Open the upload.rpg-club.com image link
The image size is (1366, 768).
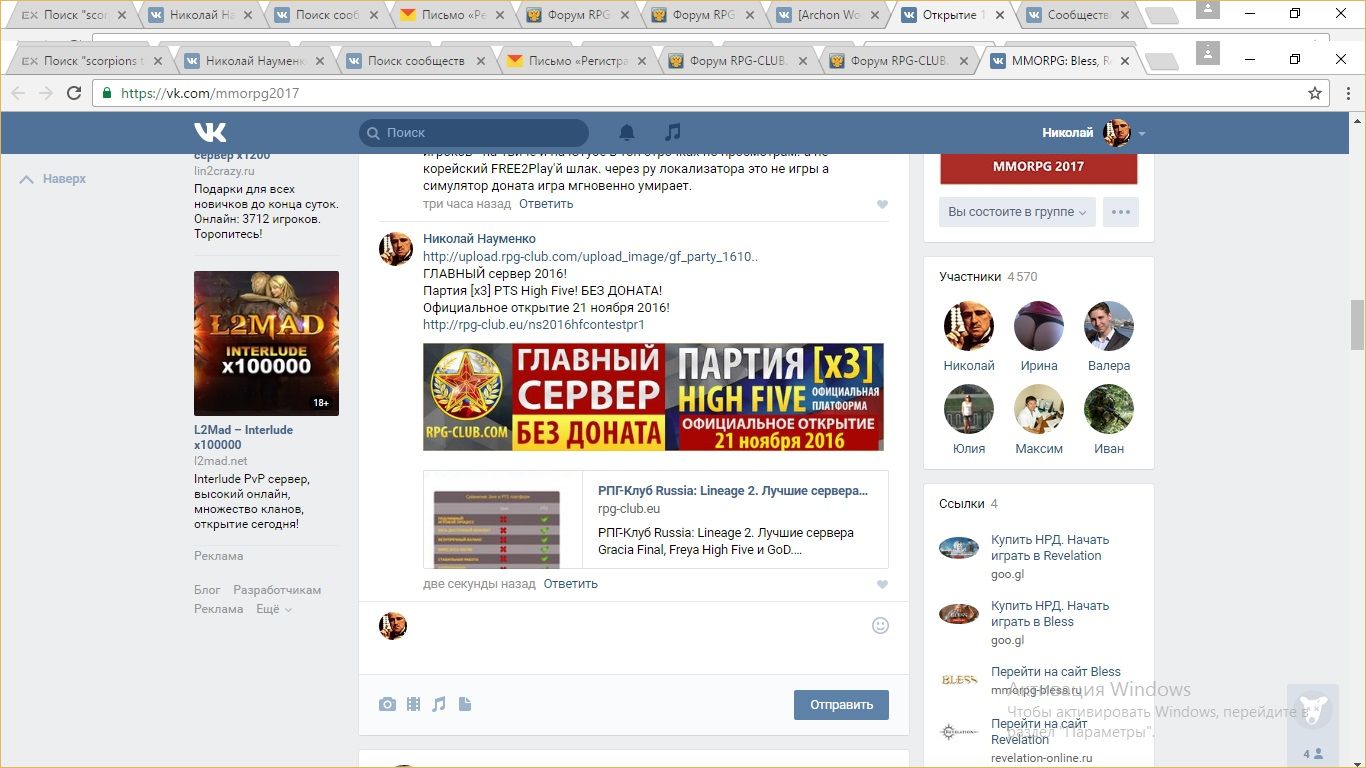590,257
